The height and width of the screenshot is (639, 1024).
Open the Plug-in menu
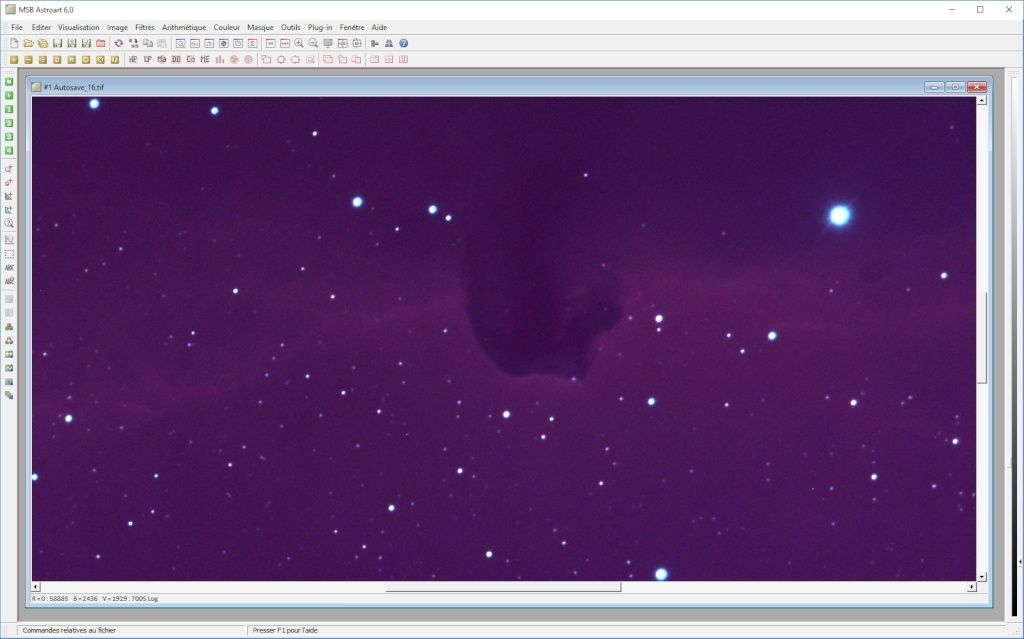coord(320,27)
